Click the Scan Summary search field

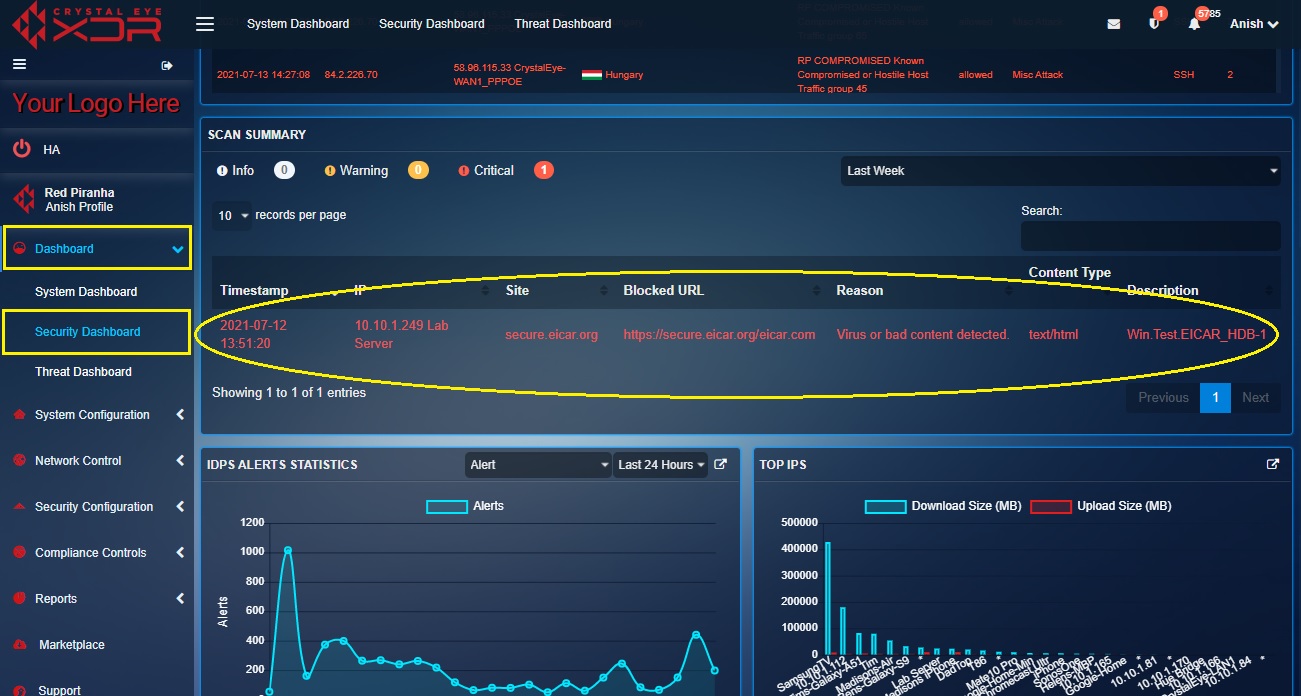1150,236
